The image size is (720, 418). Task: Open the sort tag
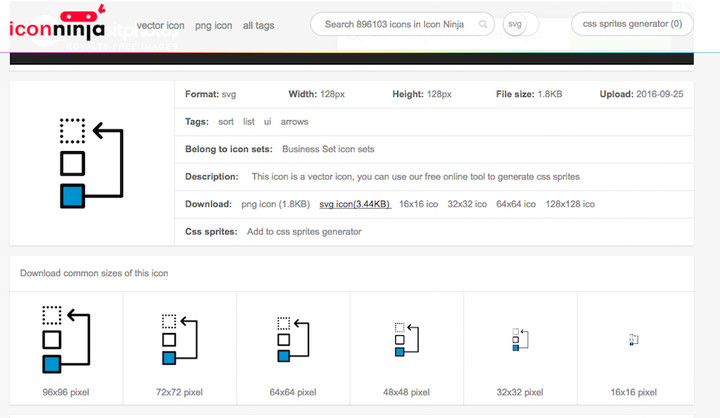(x=225, y=122)
